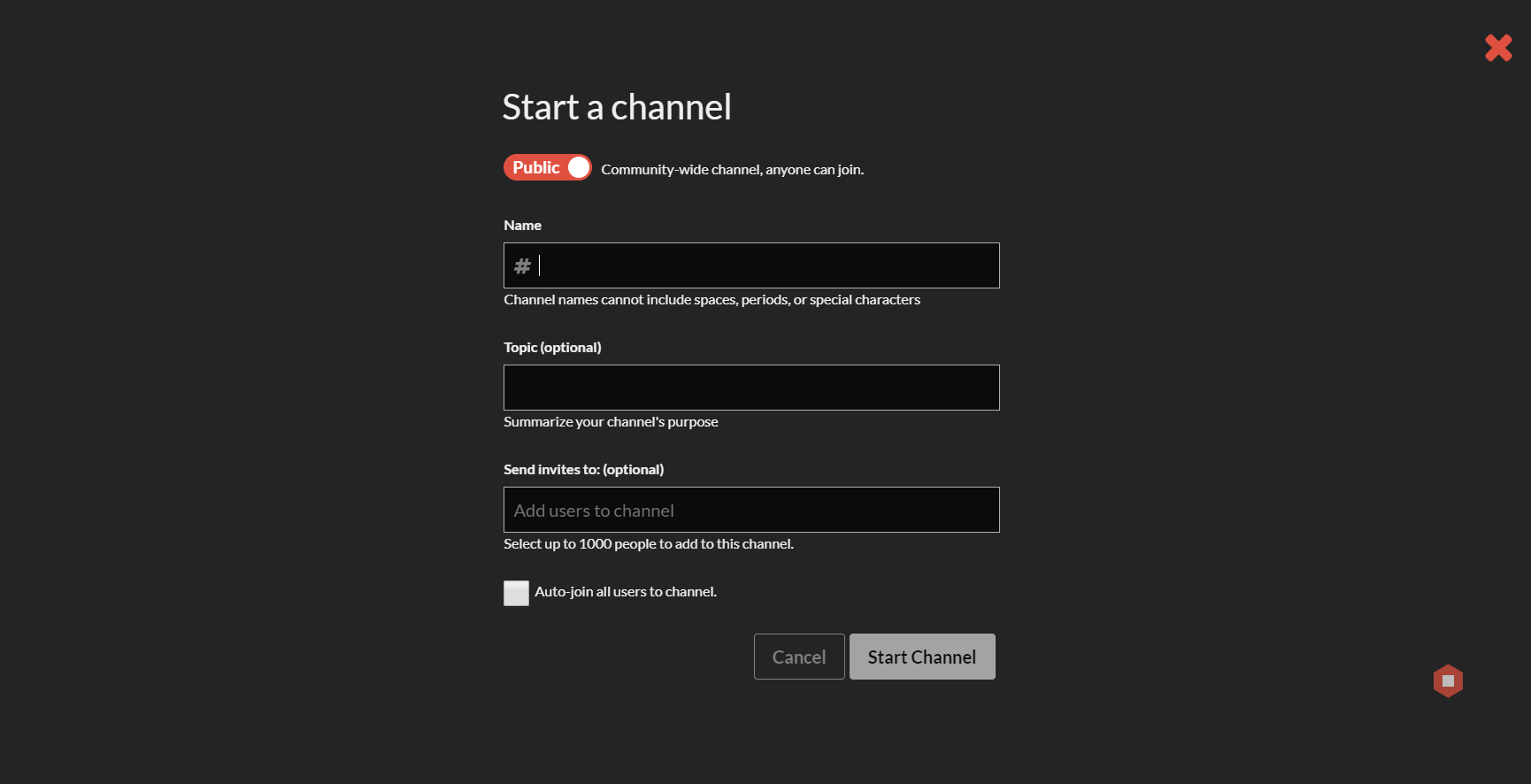Viewport: 1531px width, 784px height.
Task: Click the Send invites to: (optional) label
Action: pos(583,470)
